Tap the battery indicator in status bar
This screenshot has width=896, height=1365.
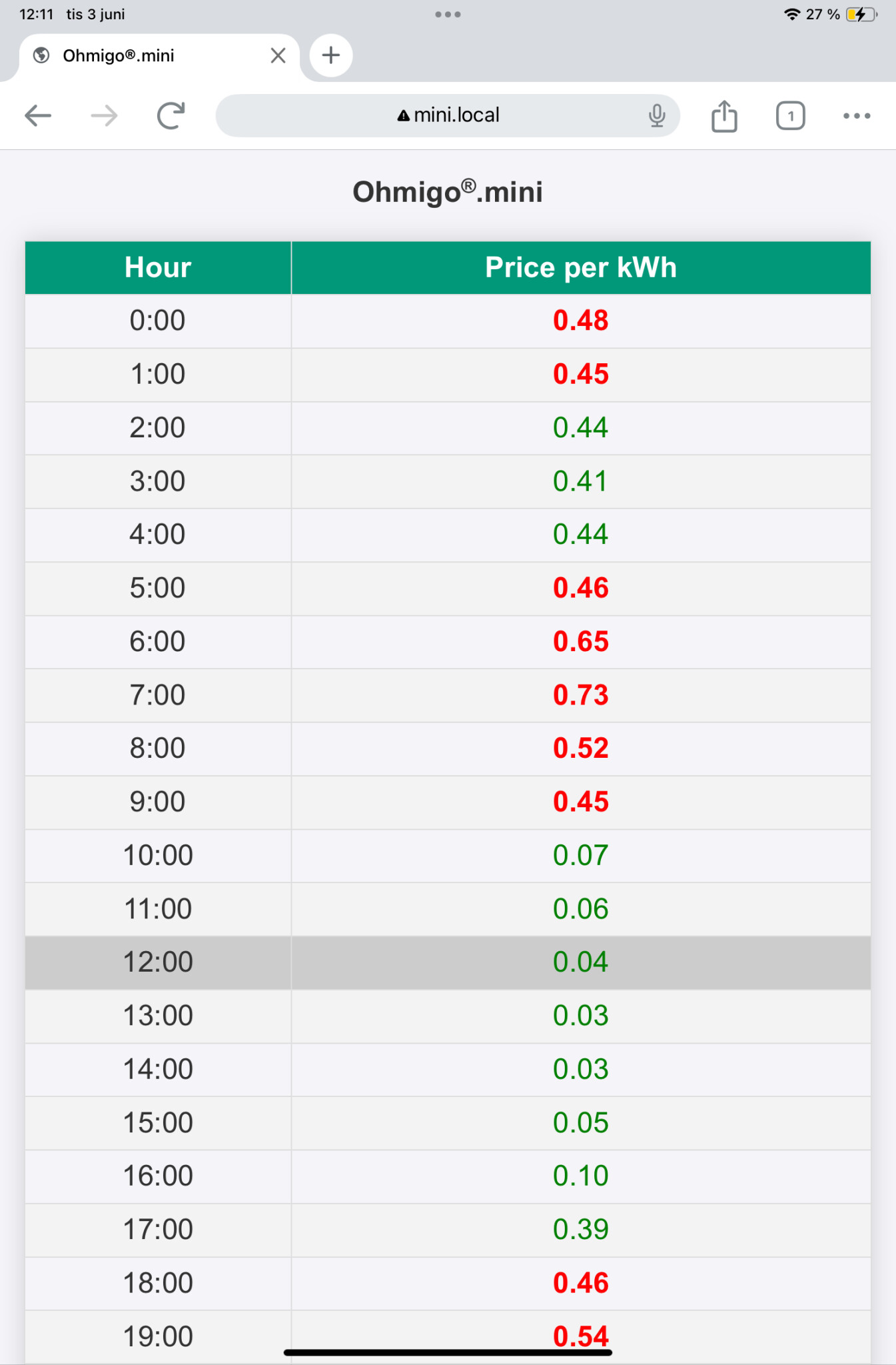861,14
